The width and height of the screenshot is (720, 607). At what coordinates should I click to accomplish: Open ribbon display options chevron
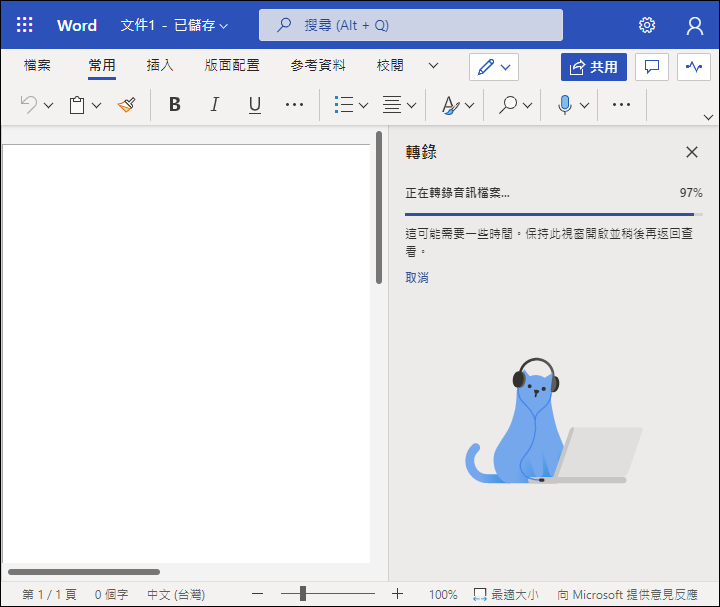(x=708, y=118)
